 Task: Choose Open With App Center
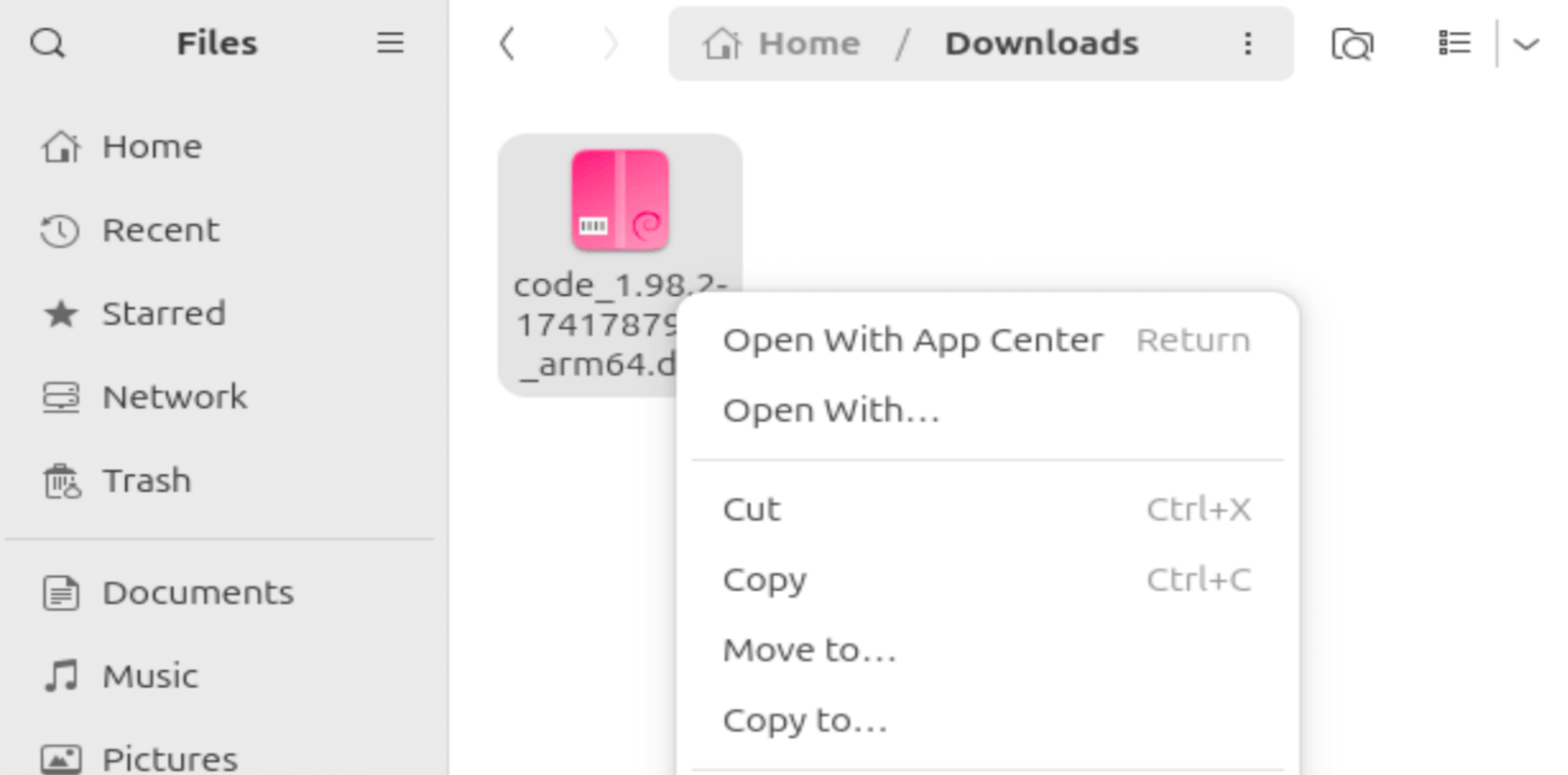coord(912,339)
